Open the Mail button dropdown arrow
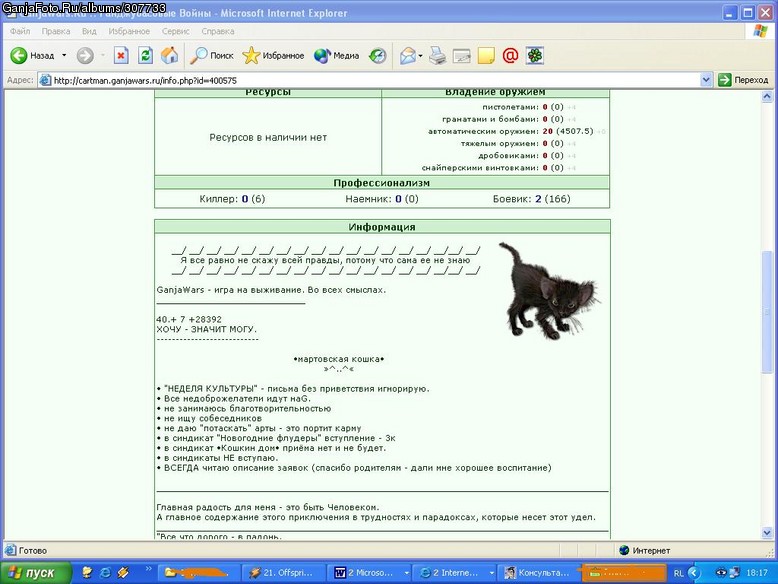This screenshot has width=778, height=584. [420, 56]
